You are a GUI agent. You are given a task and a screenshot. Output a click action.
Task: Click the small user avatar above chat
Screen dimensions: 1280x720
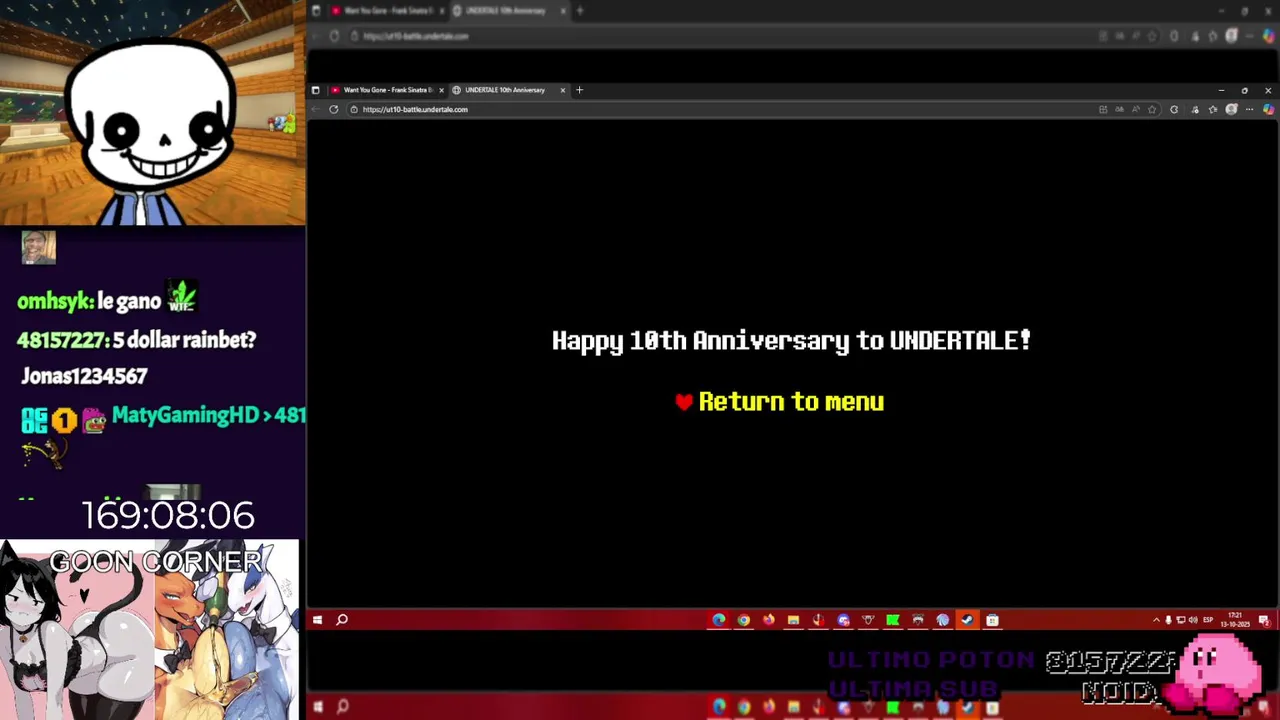point(39,248)
